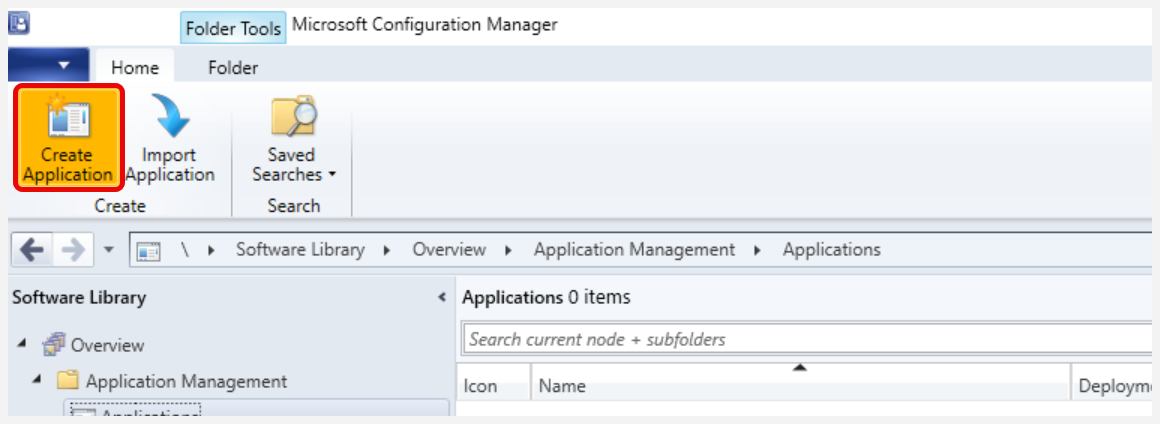The image size is (1160, 424).
Task: Open the Saved Searches dropdown
Action: [x=293, y=138]
